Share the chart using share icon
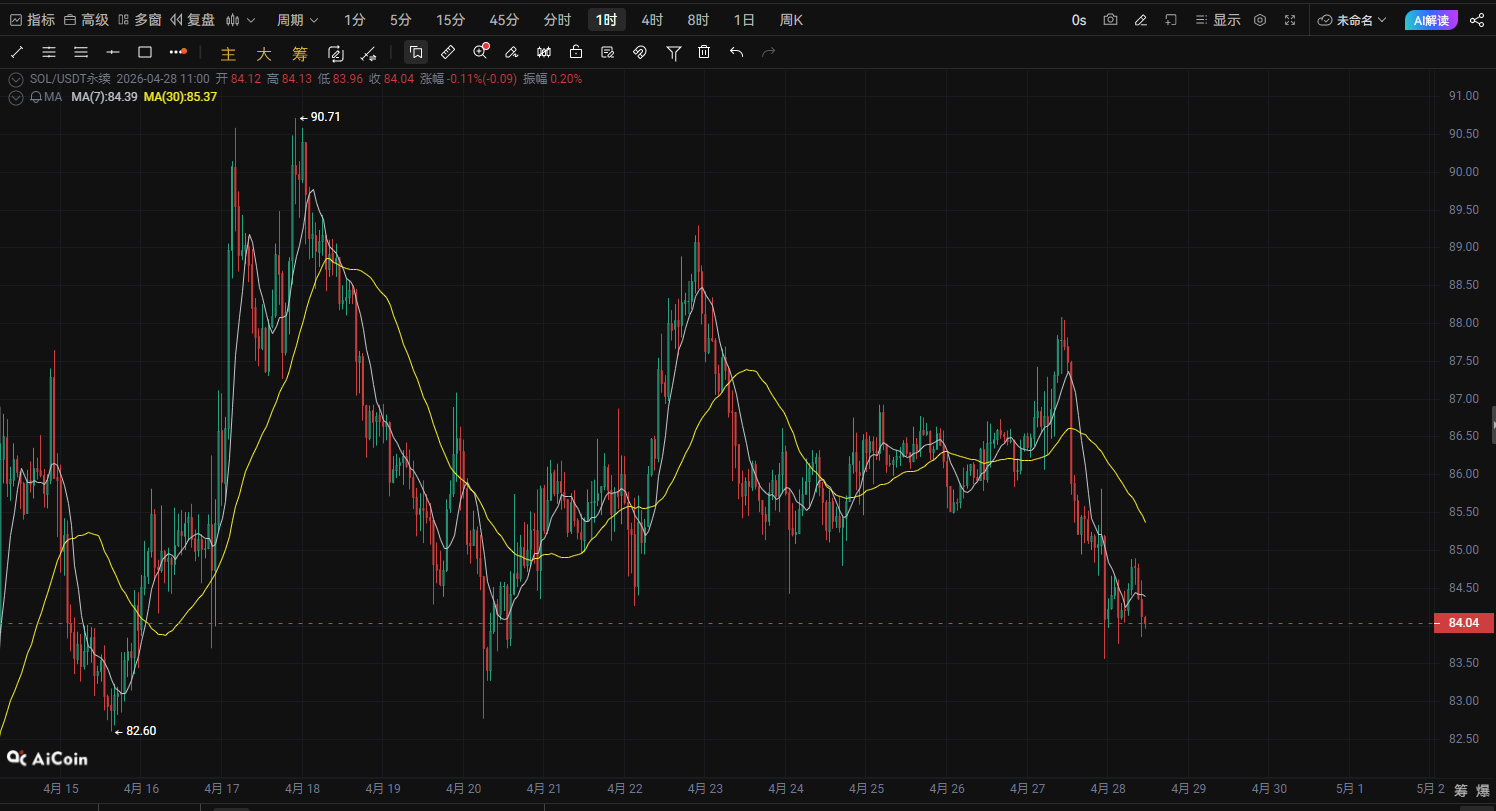The height and width of the screenshot is (811, 1496). coord(1477,20)
